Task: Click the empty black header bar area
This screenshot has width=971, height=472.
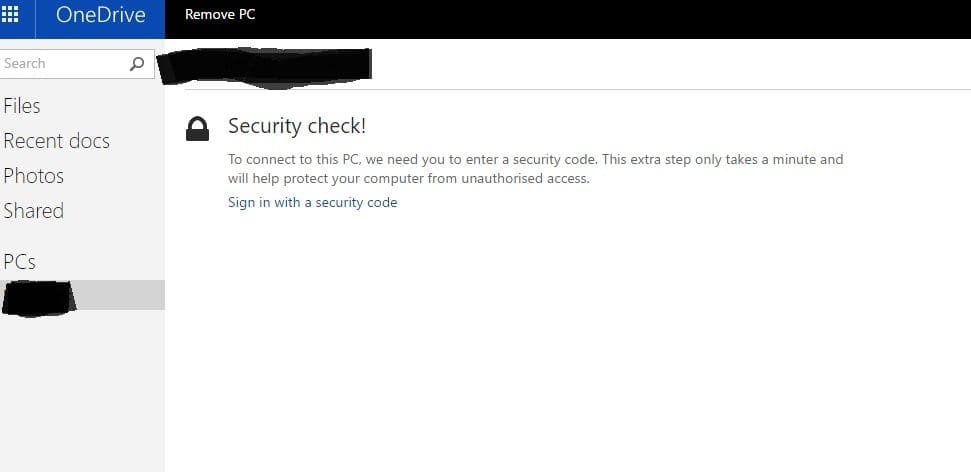Action: point(600,18)
